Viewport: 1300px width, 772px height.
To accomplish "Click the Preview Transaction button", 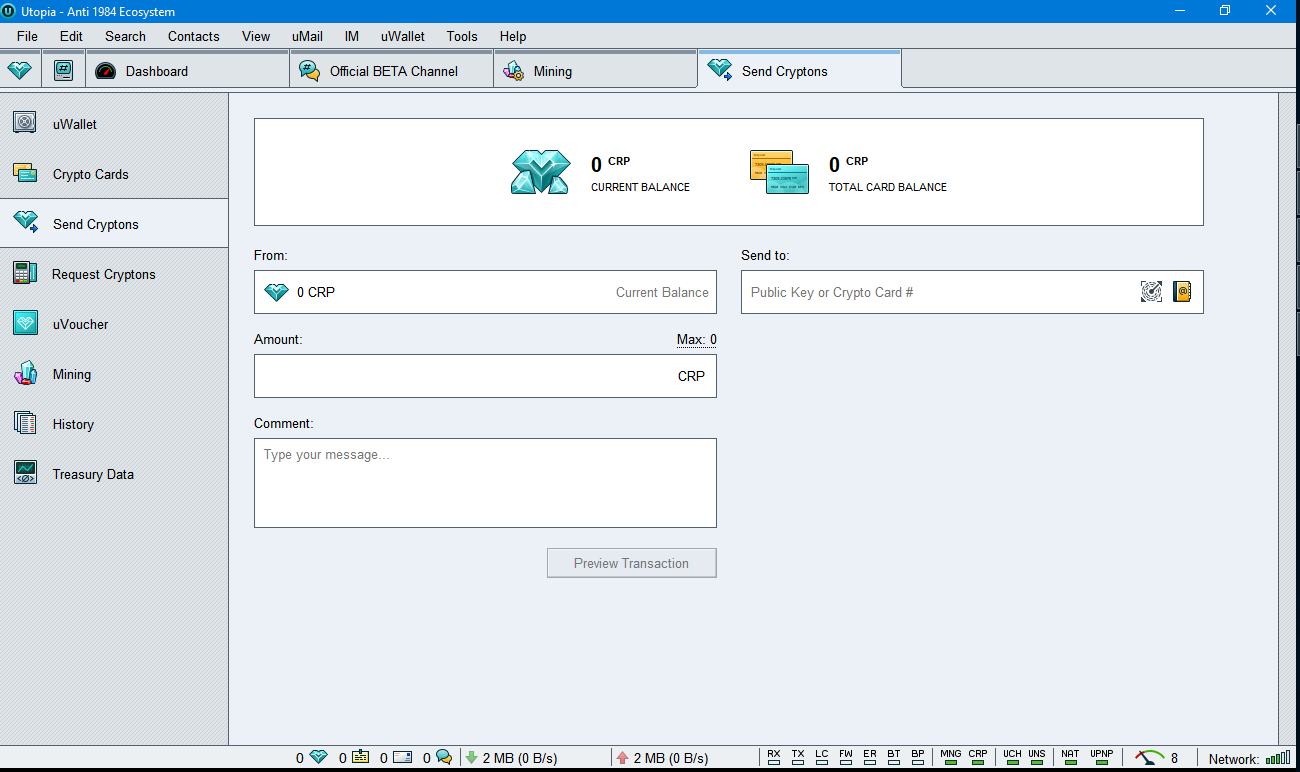I will pos(631,563).
